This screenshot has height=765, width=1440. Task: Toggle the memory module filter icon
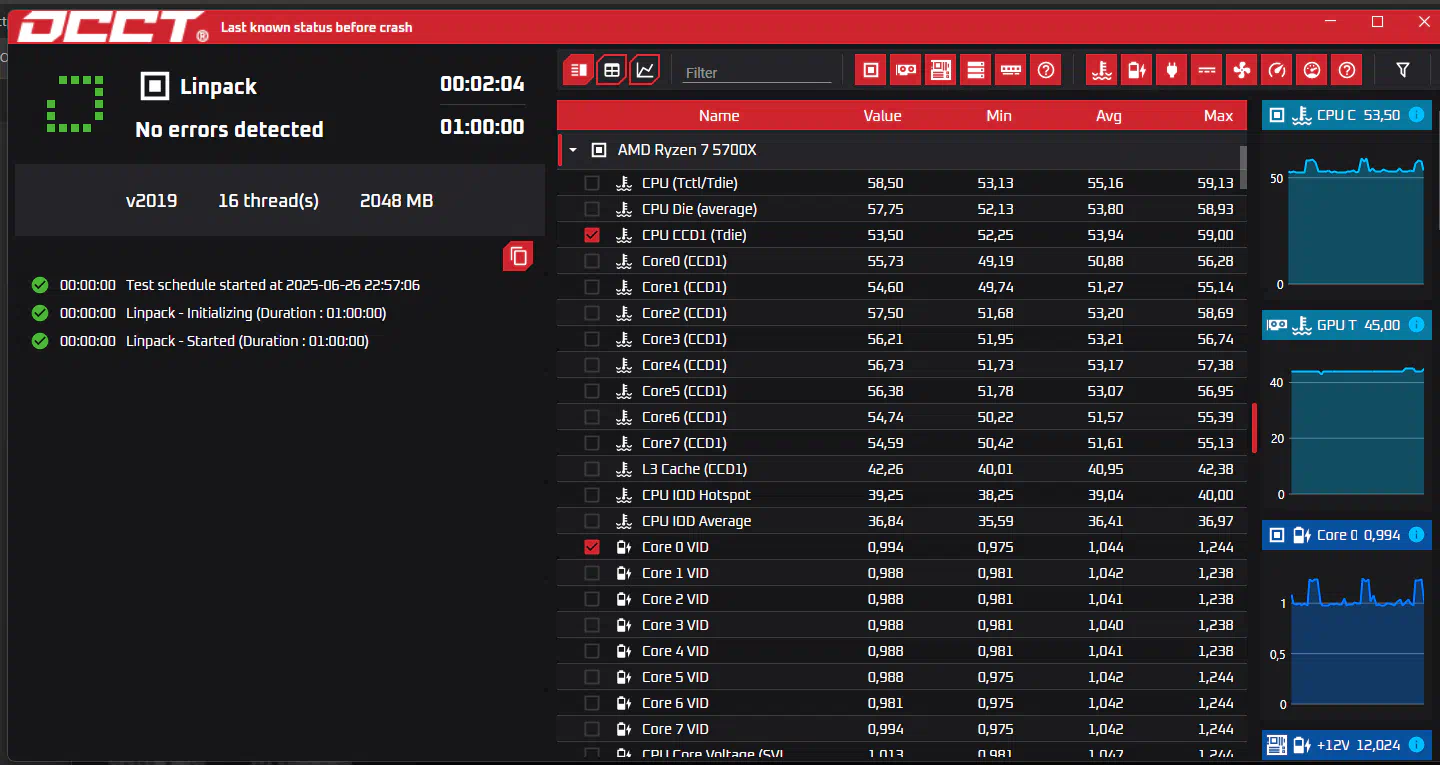pyautogui.click(x=1011, y=70)
